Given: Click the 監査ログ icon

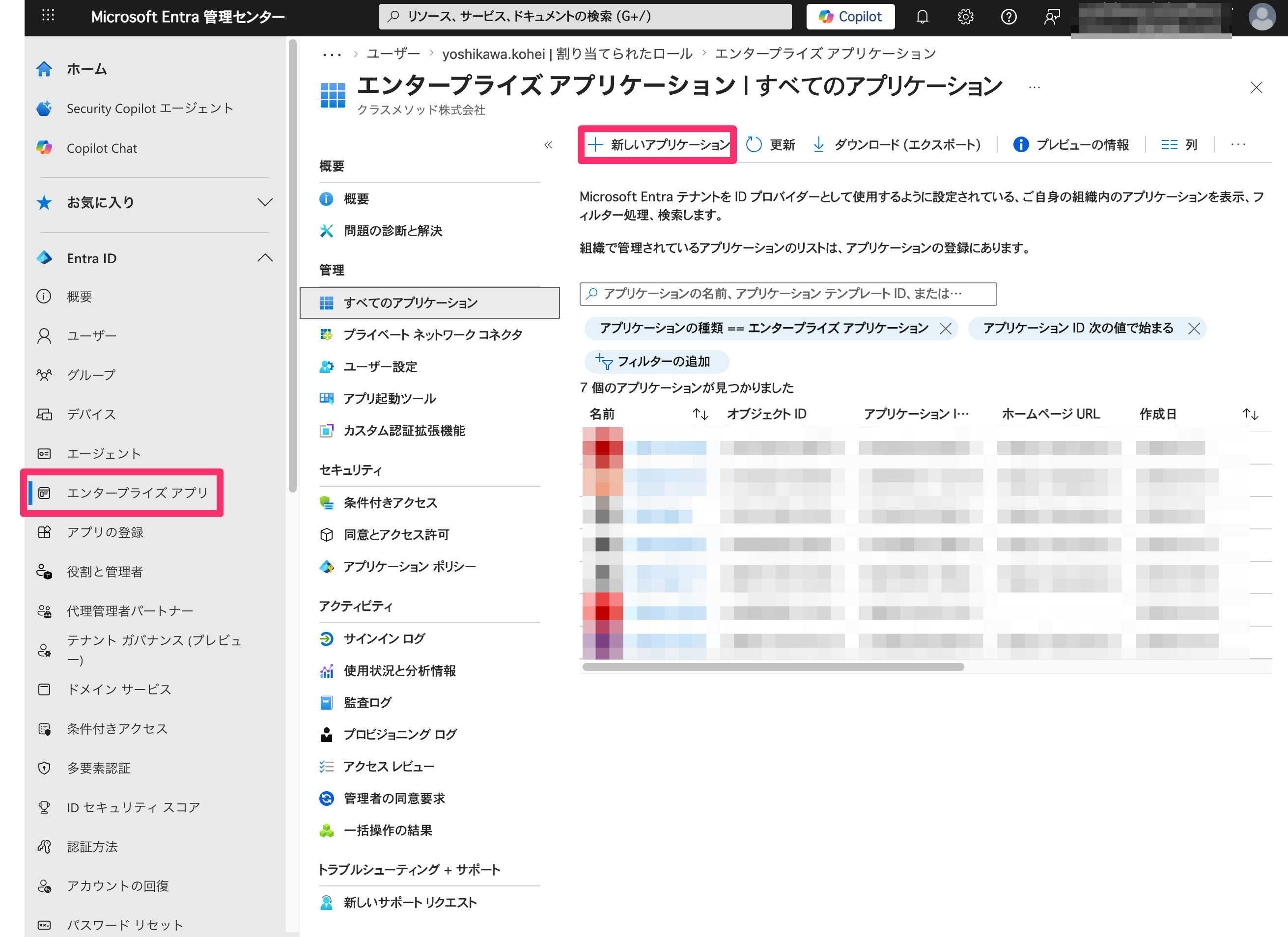Looking at the screenshot, I should point(327,703).
